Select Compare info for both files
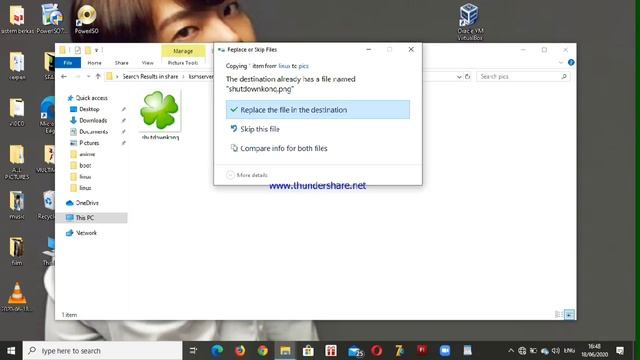This screenshot has width=640, height=360. point(283,149)
